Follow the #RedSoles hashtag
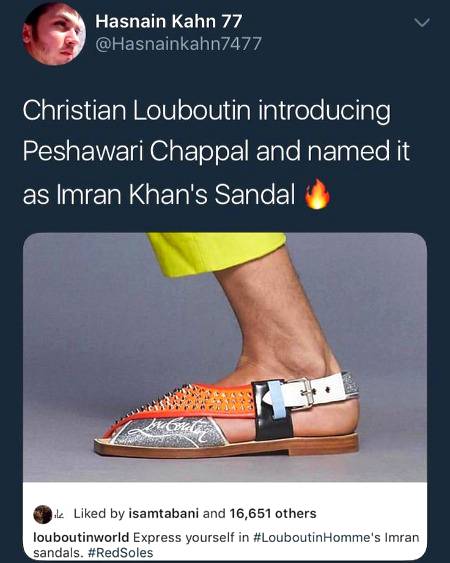This screenshot has height=563, width=450. coord(120,552)
